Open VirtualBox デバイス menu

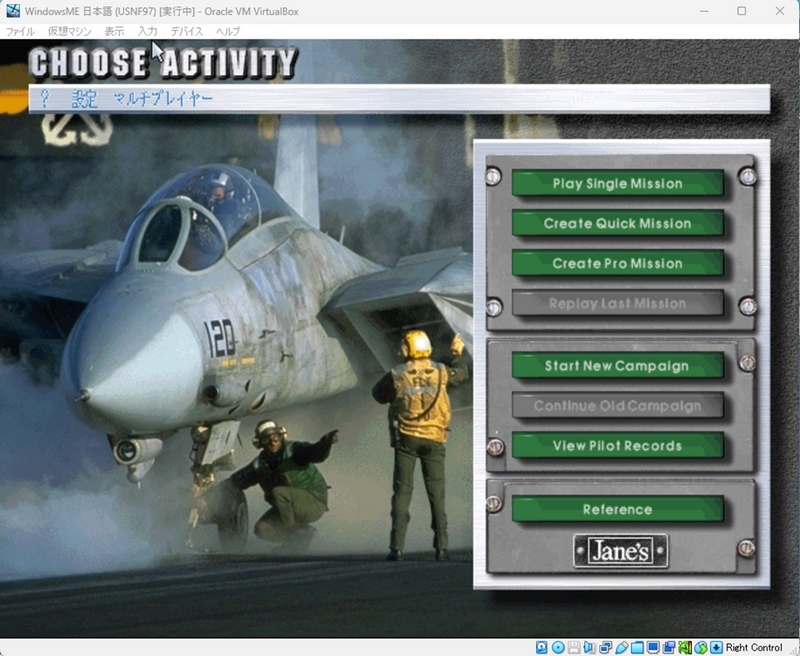(x=187, y=32)
